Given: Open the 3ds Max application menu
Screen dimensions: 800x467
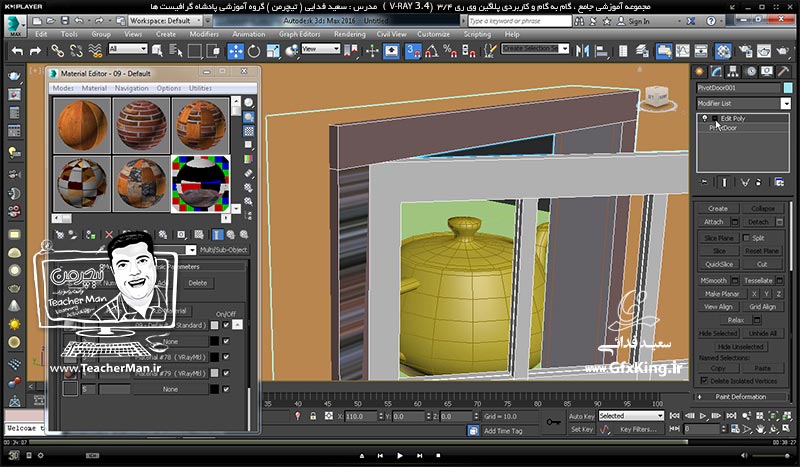Looking at the screenshot, I should (x=15, y=25).
